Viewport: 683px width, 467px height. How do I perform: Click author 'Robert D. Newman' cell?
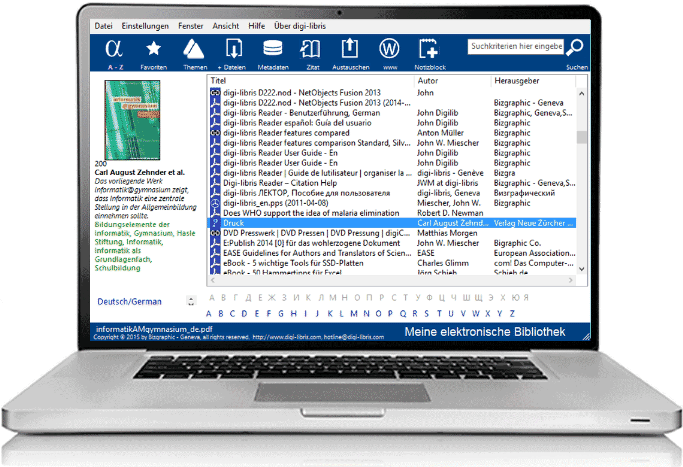click(450, 213)
